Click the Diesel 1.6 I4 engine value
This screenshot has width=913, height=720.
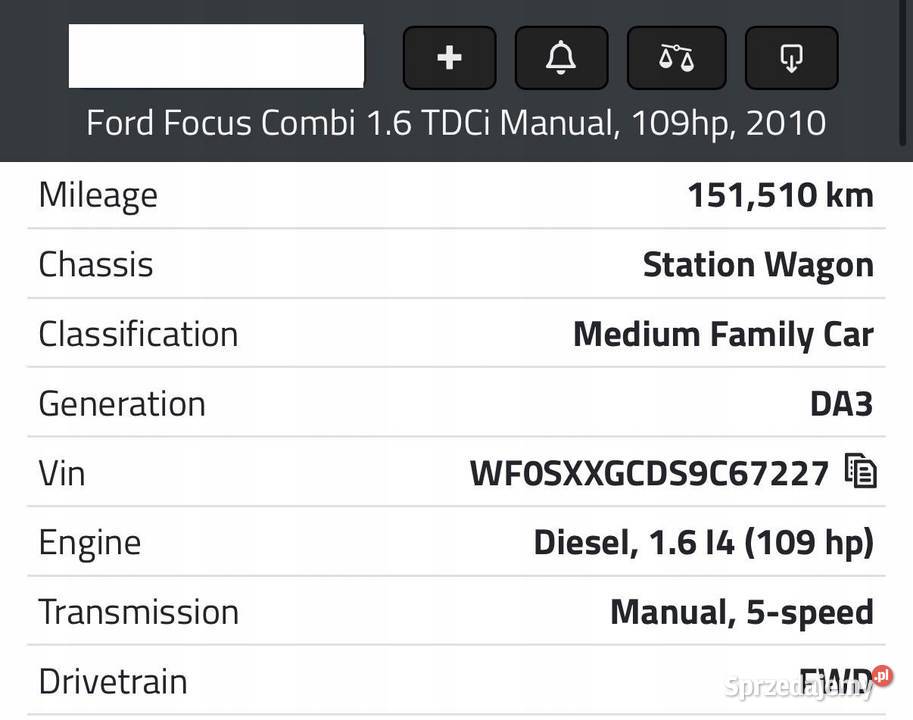tap(703, 543)
